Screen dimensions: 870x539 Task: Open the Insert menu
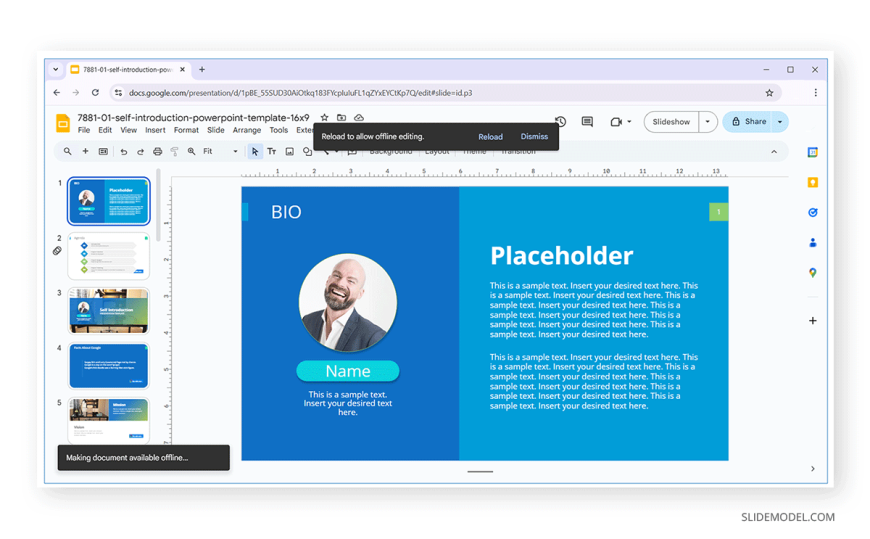[155, 130]
